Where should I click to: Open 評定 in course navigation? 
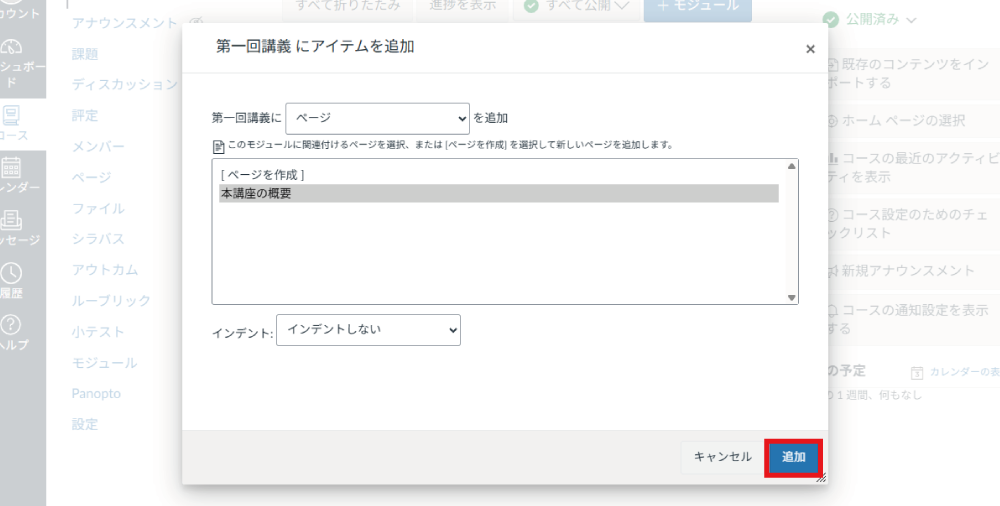85,115
